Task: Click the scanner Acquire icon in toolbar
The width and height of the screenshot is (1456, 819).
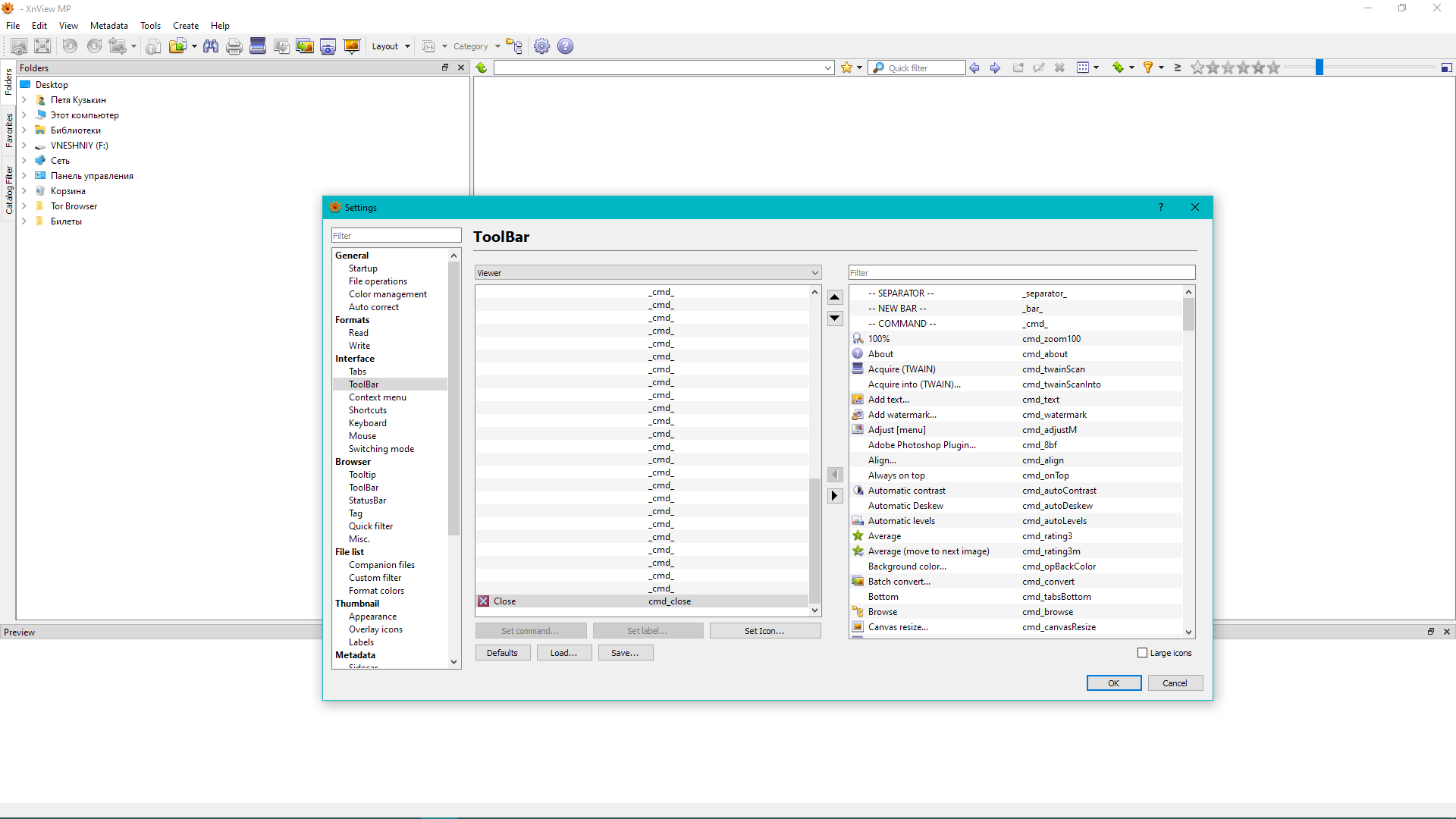Action: click(258, 46)
